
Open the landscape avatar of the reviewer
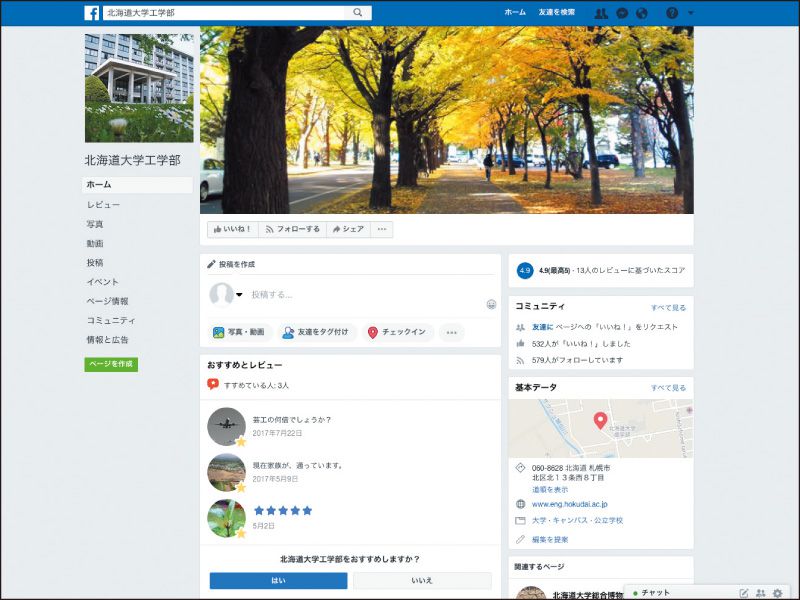click(x=226, y=472)
